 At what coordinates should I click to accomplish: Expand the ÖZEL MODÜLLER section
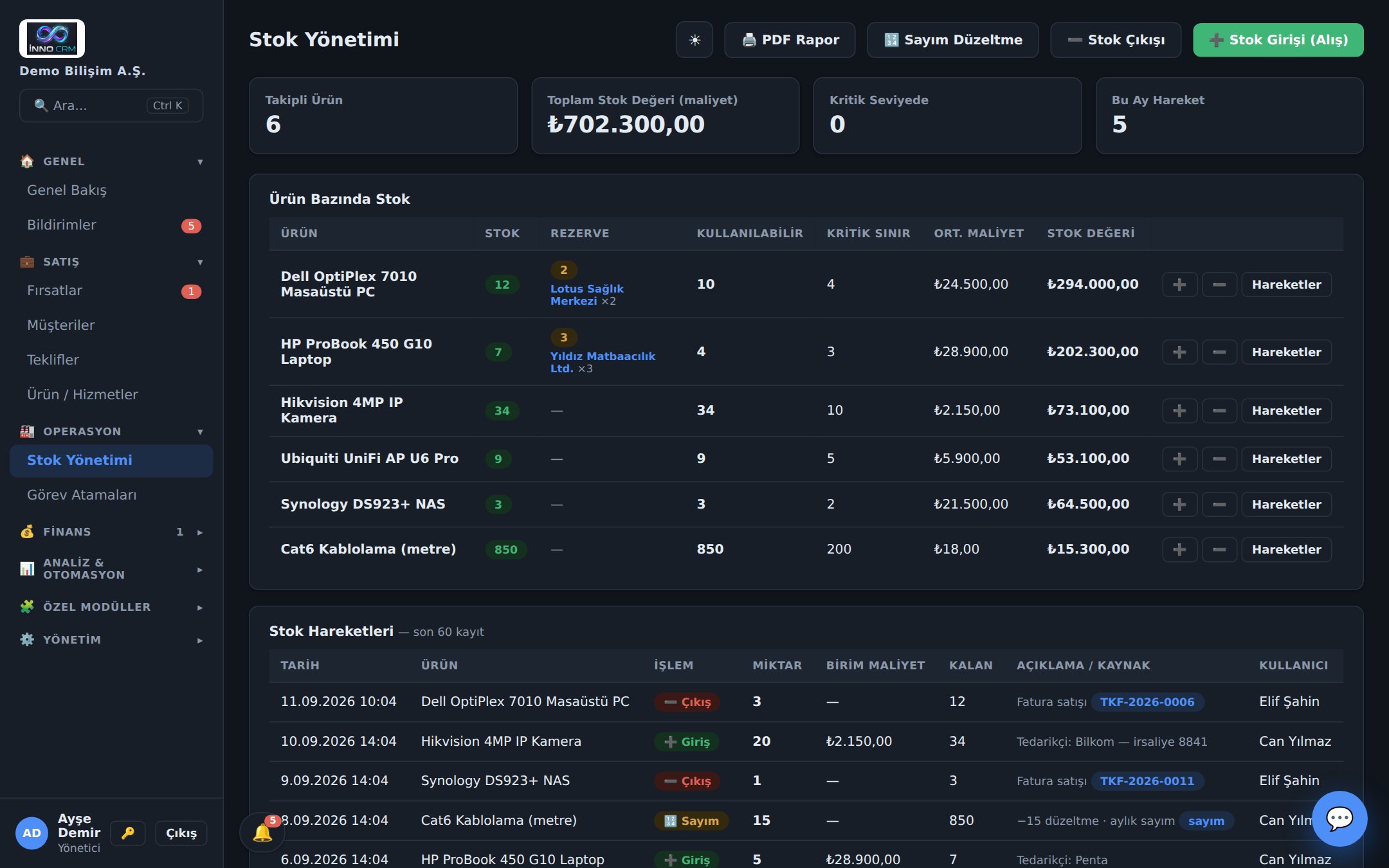tap(111, 607)
